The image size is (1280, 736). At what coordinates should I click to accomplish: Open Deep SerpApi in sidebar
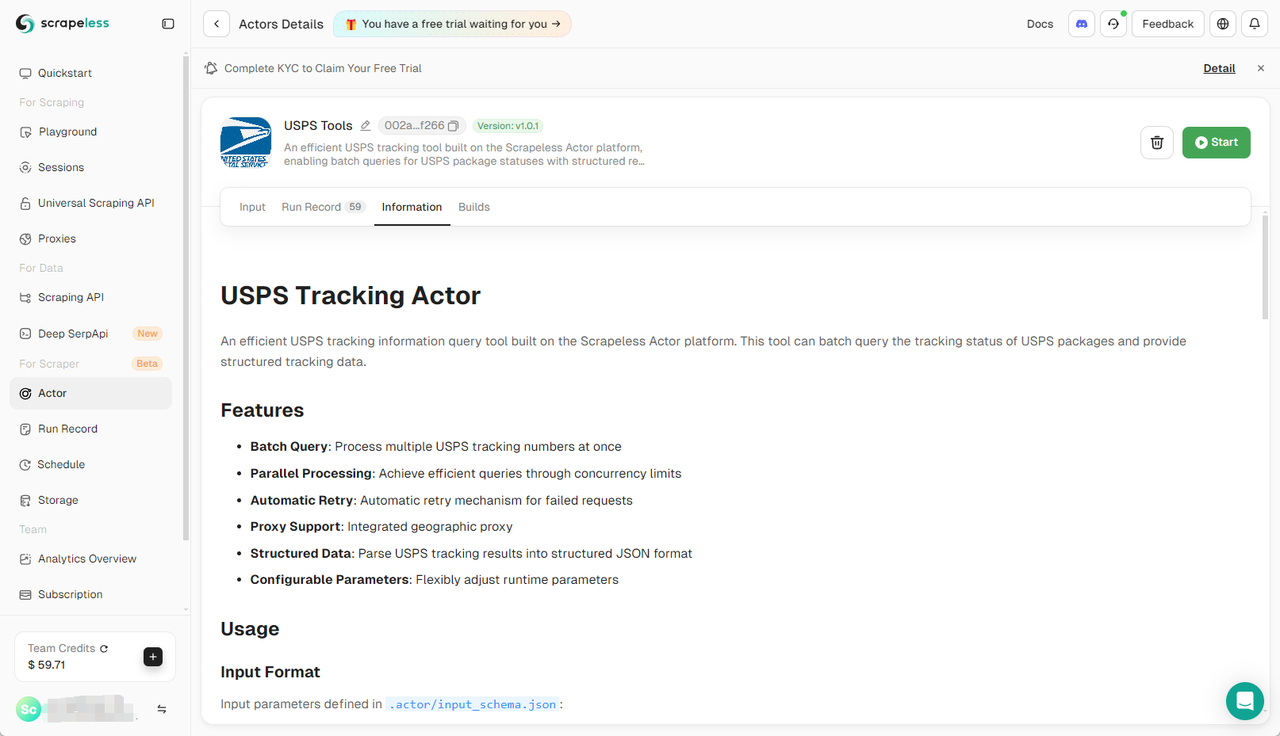pos(91,333)
